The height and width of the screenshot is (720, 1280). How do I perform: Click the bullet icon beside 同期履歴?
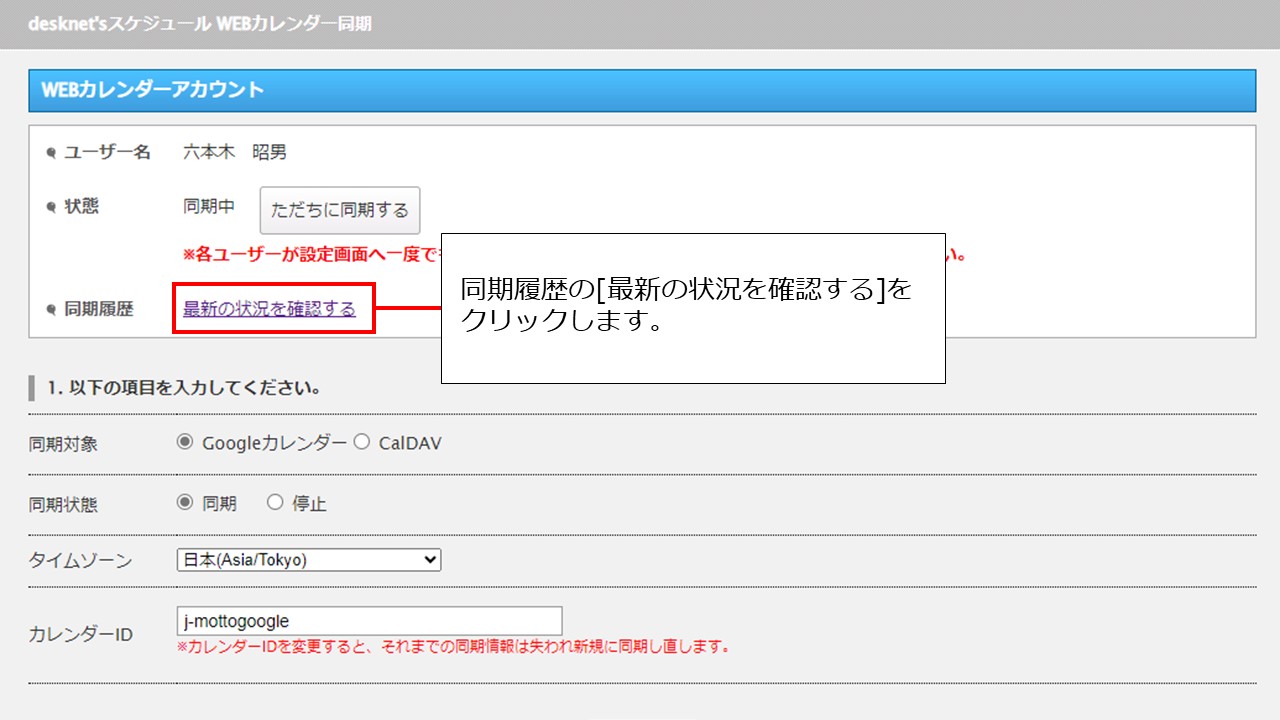pos(51,310)
